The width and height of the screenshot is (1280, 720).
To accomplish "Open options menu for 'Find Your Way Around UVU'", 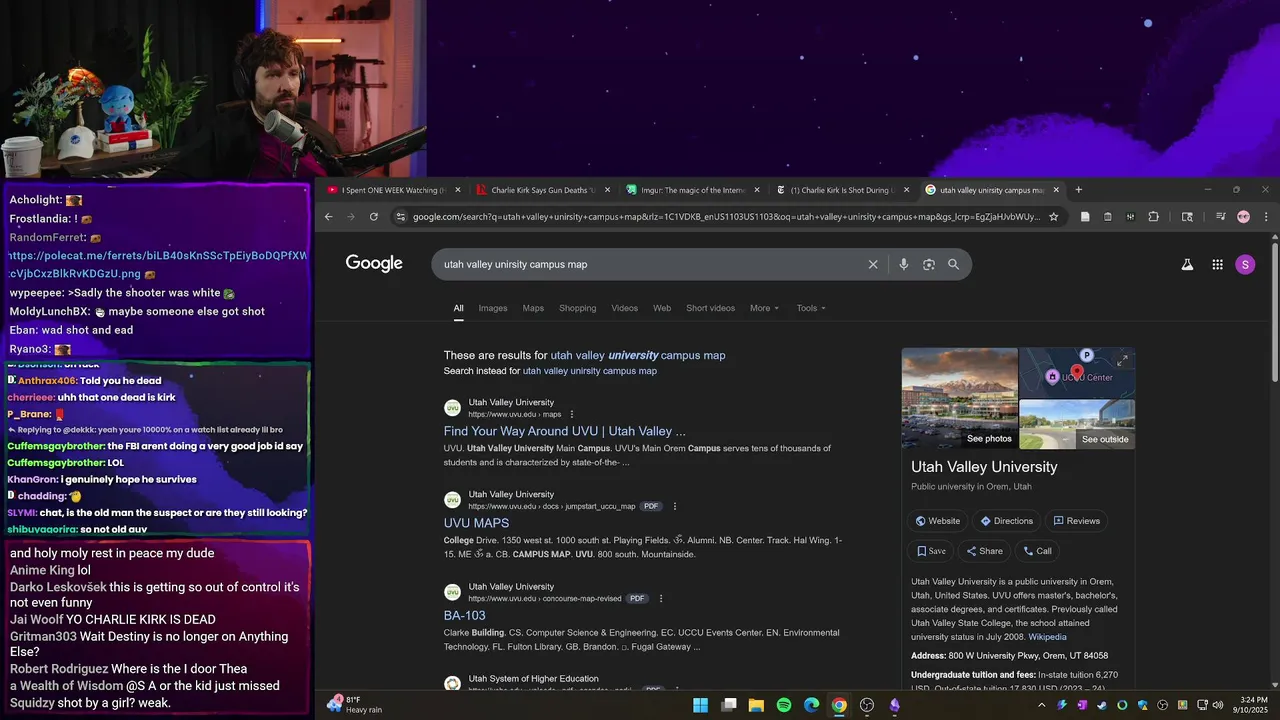I will [x=572, y=414].
